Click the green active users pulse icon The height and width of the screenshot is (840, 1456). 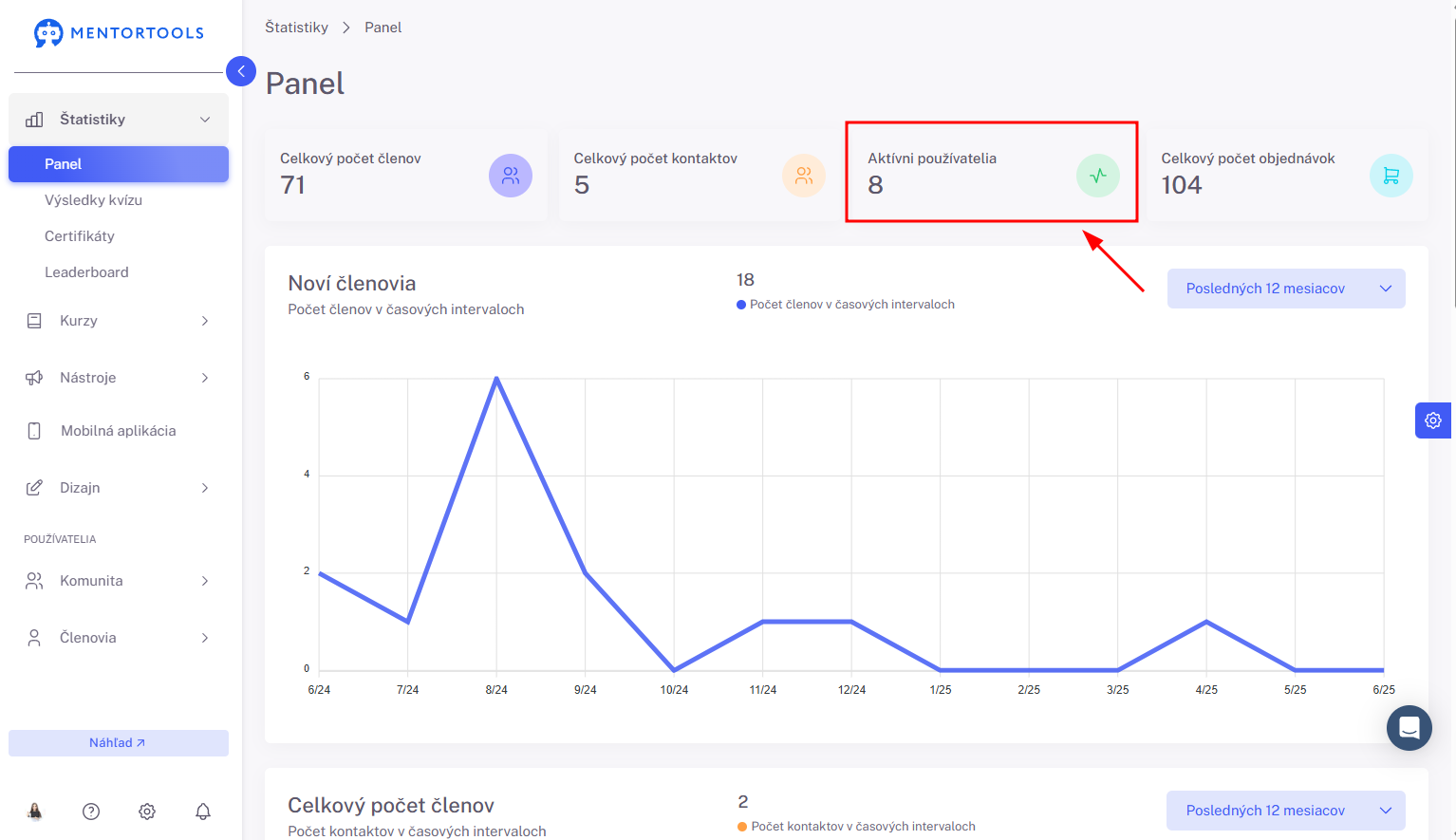(x=1098, y=176)
